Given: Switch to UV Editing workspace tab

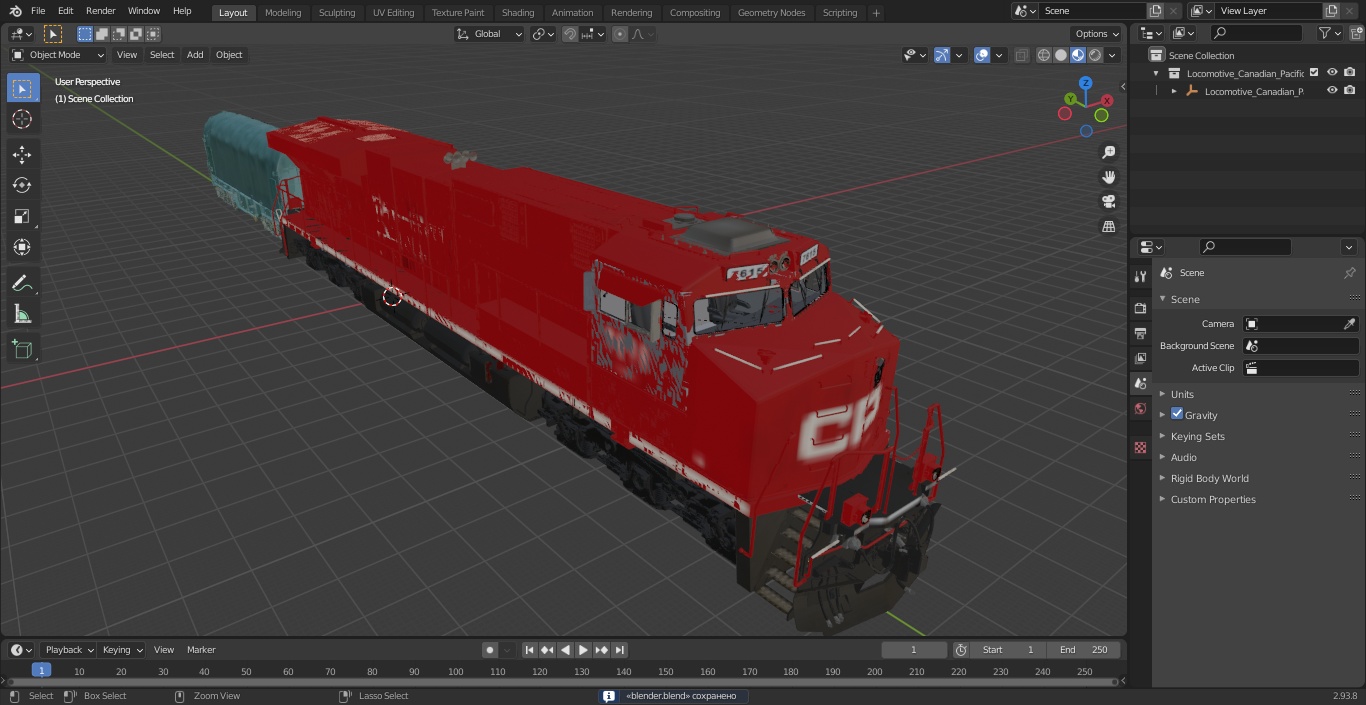Looking at the screenshot, I should point(393,13).
